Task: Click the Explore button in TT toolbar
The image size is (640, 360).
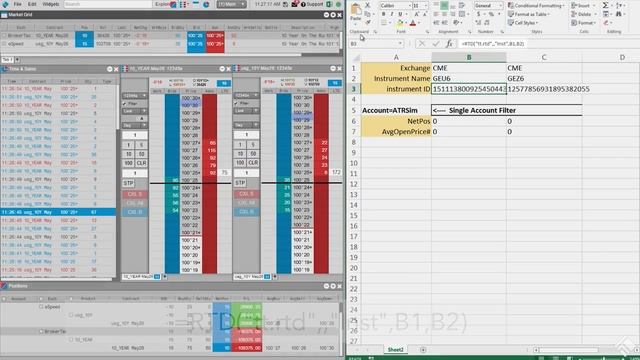Action: click(x=162, y=4)
